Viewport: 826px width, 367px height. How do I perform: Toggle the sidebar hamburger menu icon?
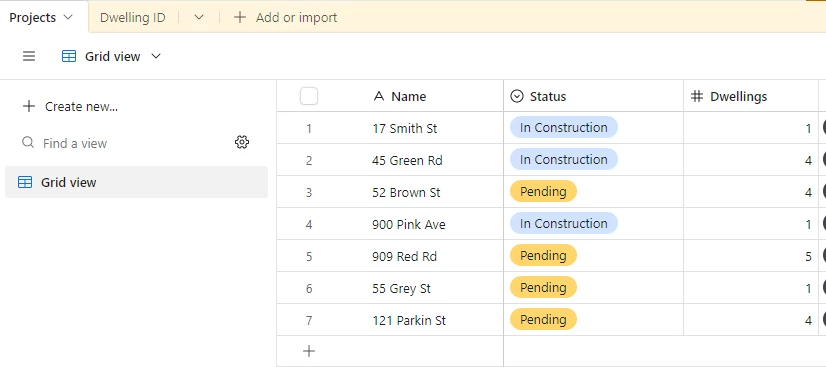(x=29, y=56)
